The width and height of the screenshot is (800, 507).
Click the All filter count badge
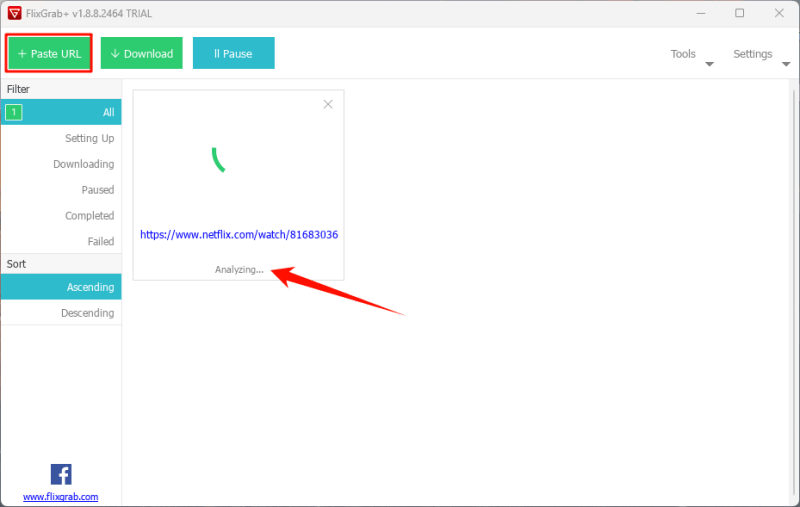(14, 112)
